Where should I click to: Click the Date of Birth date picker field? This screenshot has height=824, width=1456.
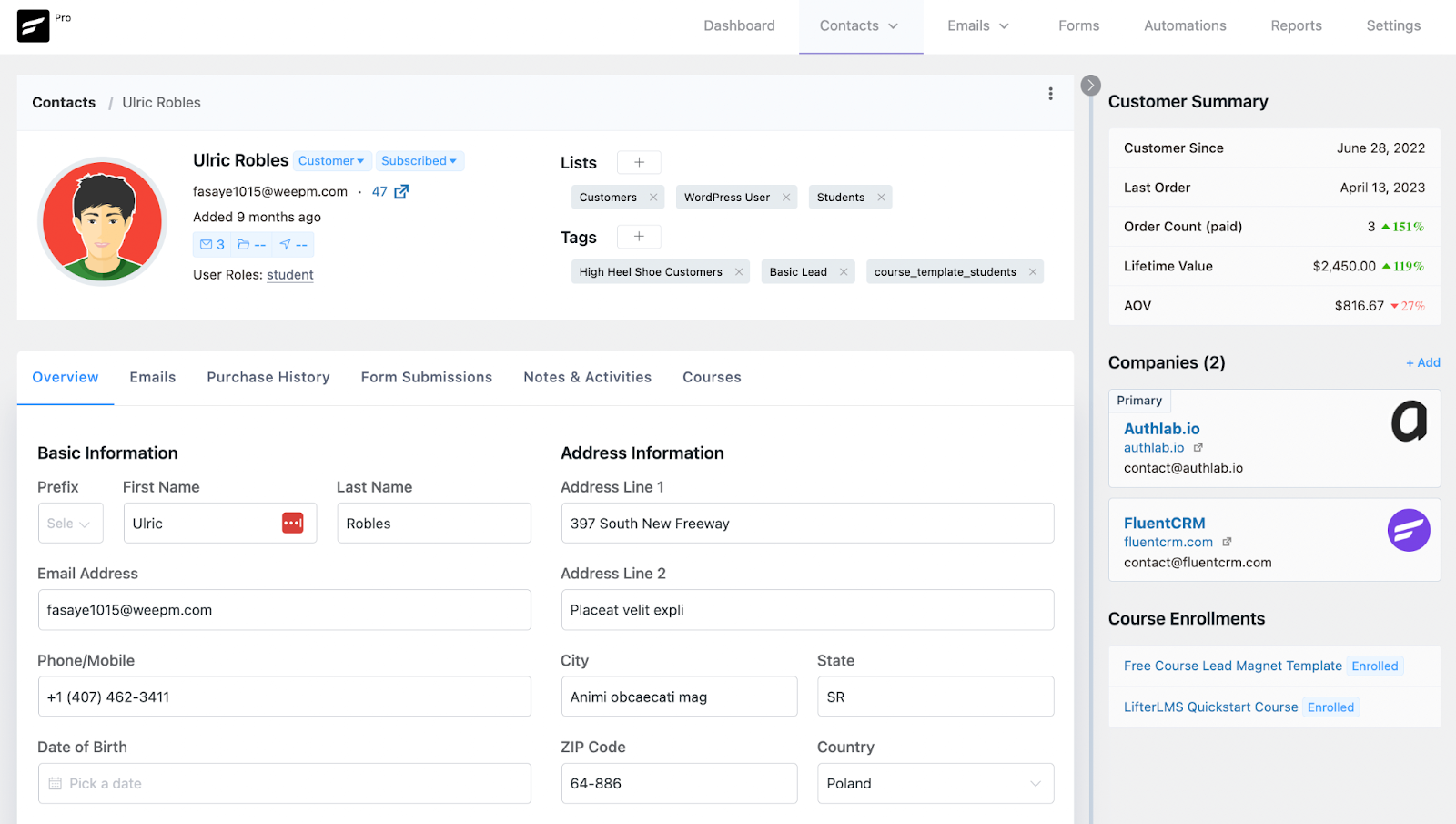click(284, 784)
